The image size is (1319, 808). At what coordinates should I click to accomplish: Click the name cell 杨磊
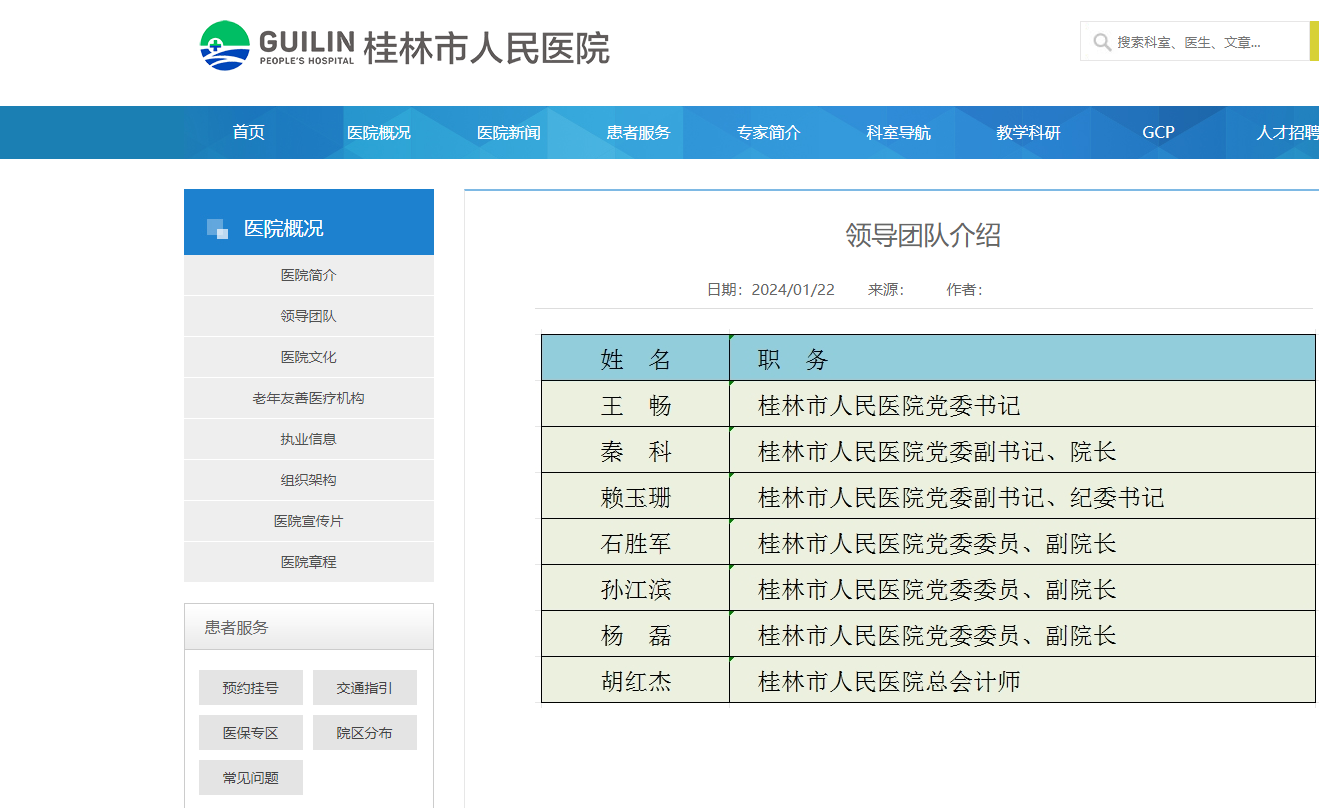coord(636,634)
